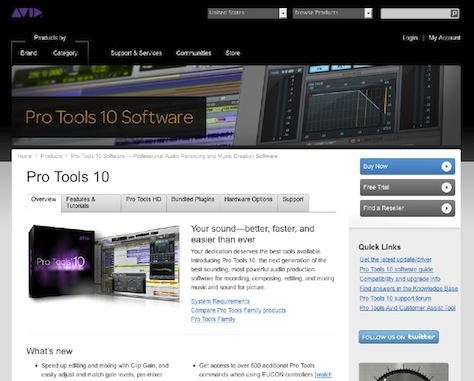Open Compatibility and upgrade info link
Image resolution: width=474 pixels, height=381 pixels.
tap(400, 279)
